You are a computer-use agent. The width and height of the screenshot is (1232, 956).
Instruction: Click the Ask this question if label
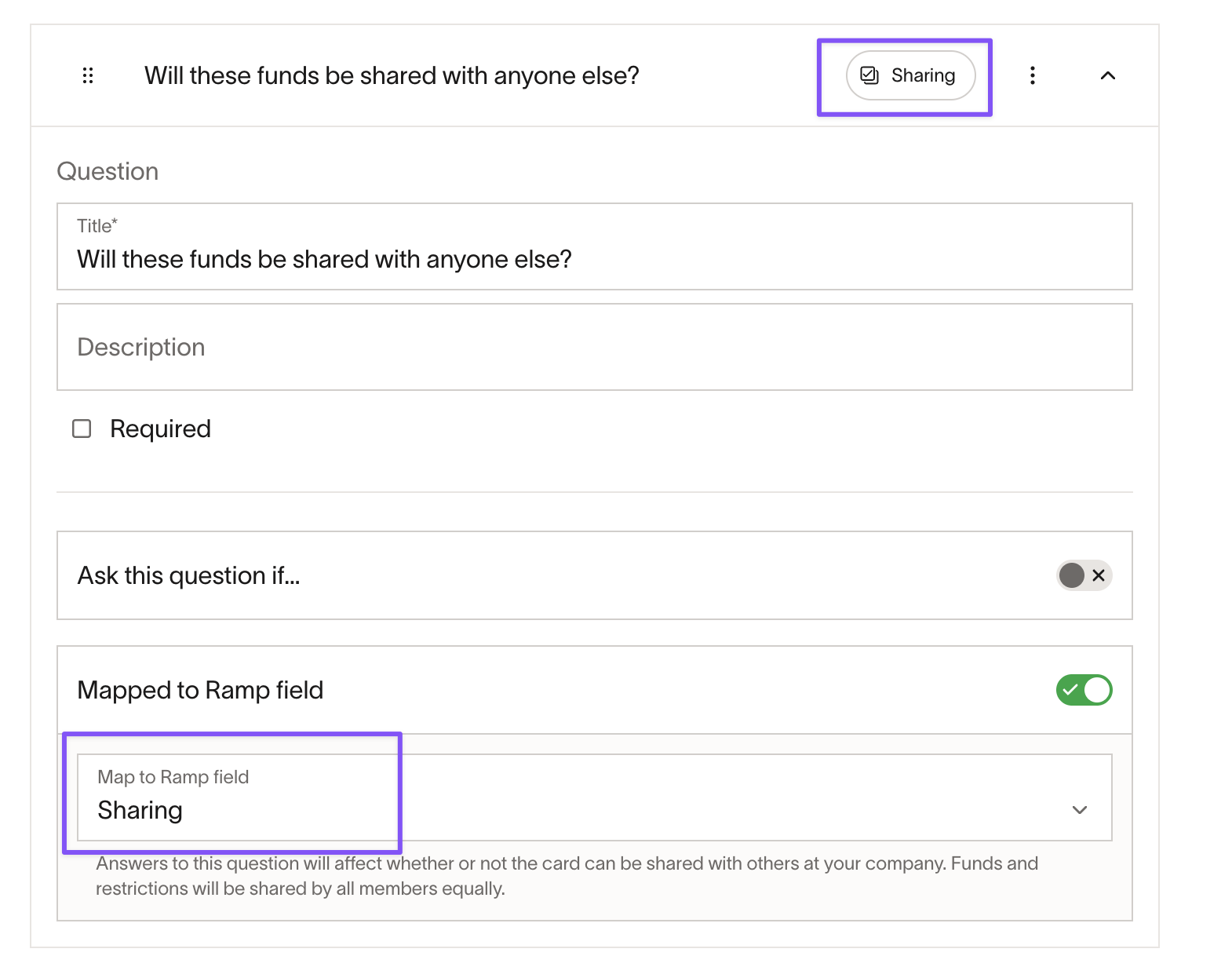click(188, 575)
